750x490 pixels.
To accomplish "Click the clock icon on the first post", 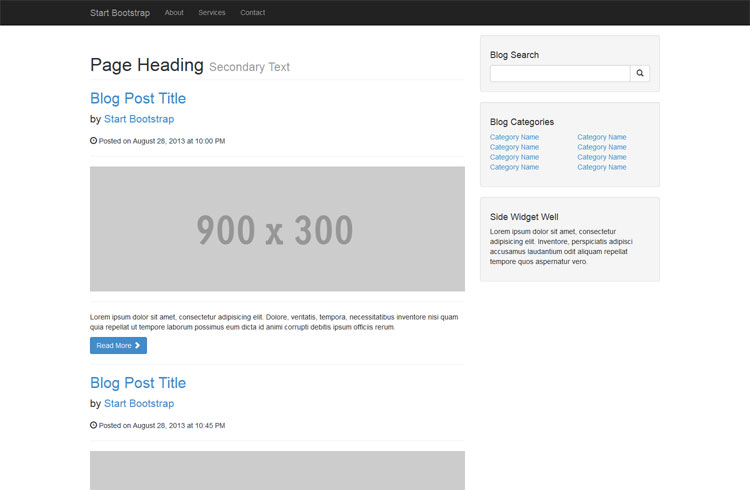I will coord(94,141).
